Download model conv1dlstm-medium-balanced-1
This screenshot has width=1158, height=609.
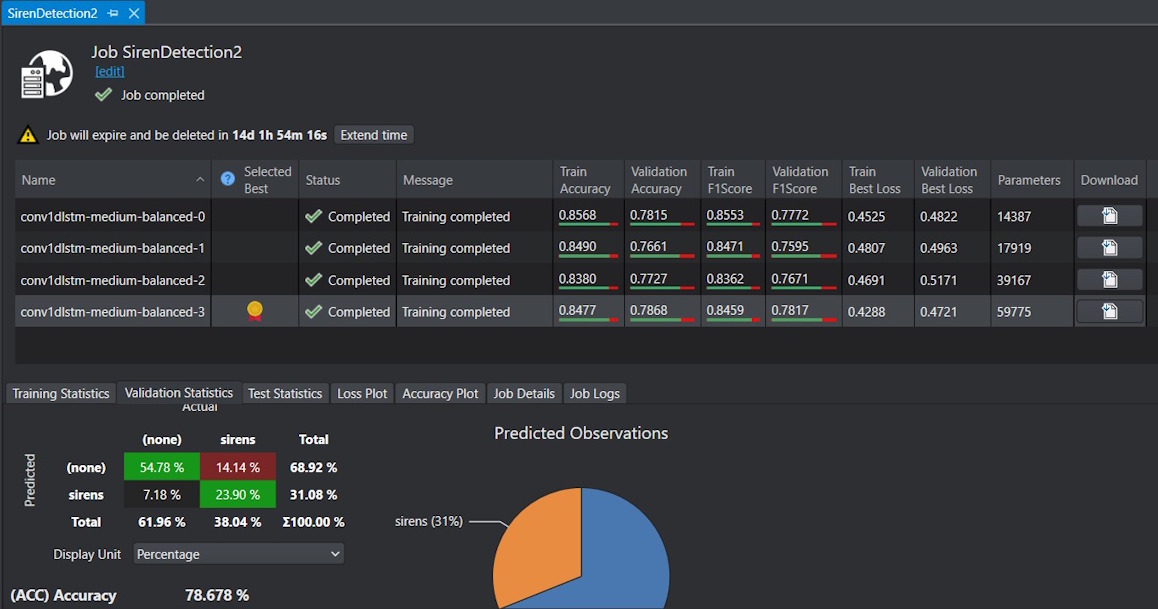[1109, 247]
